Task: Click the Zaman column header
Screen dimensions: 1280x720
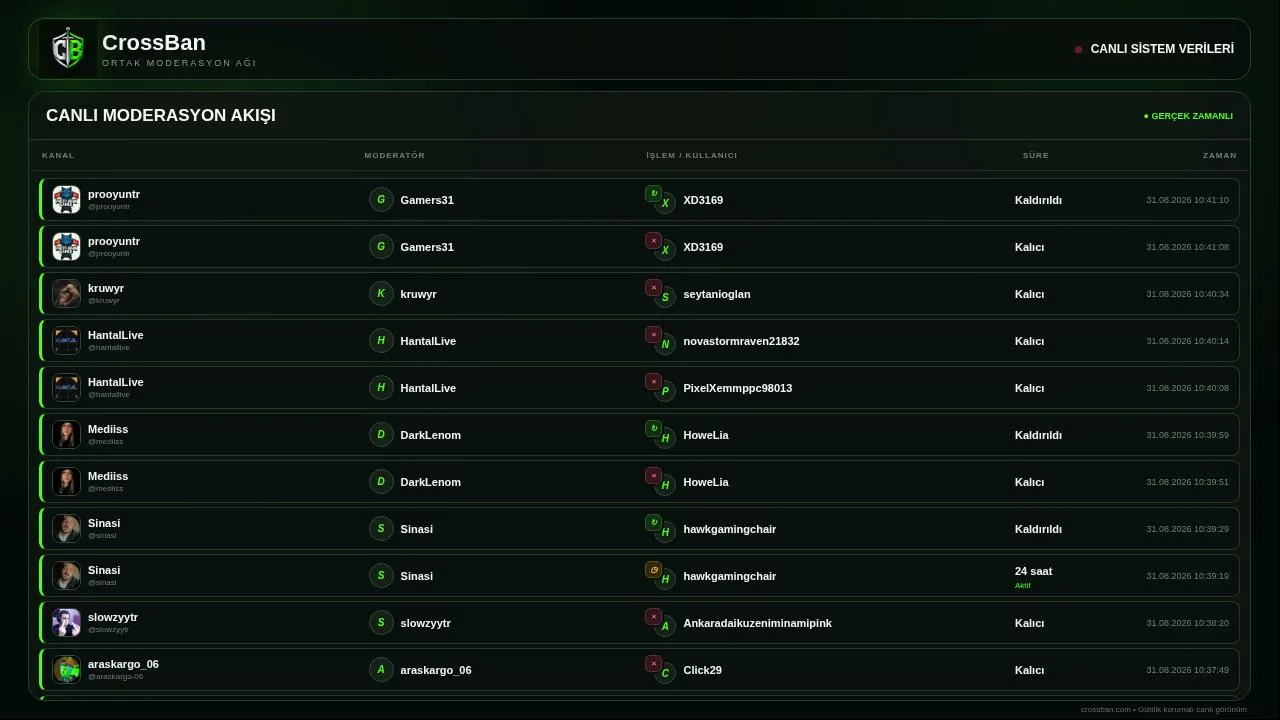Action: pos(1220,155)
